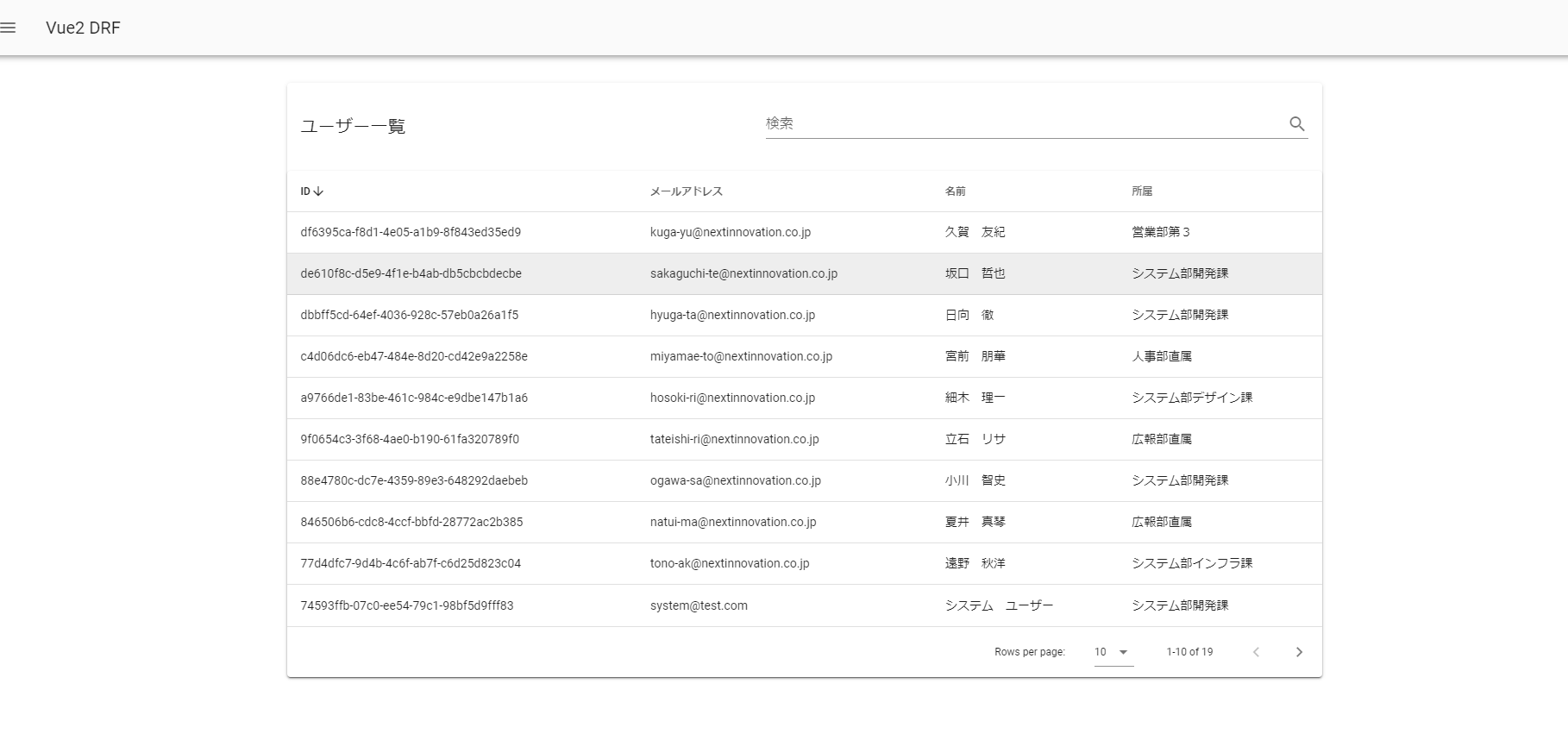Click email tateishi-ri@nextinnovation.co.jp
Image resolution: width=1568 pixels, height=740 pixels.
click(735, 440)
